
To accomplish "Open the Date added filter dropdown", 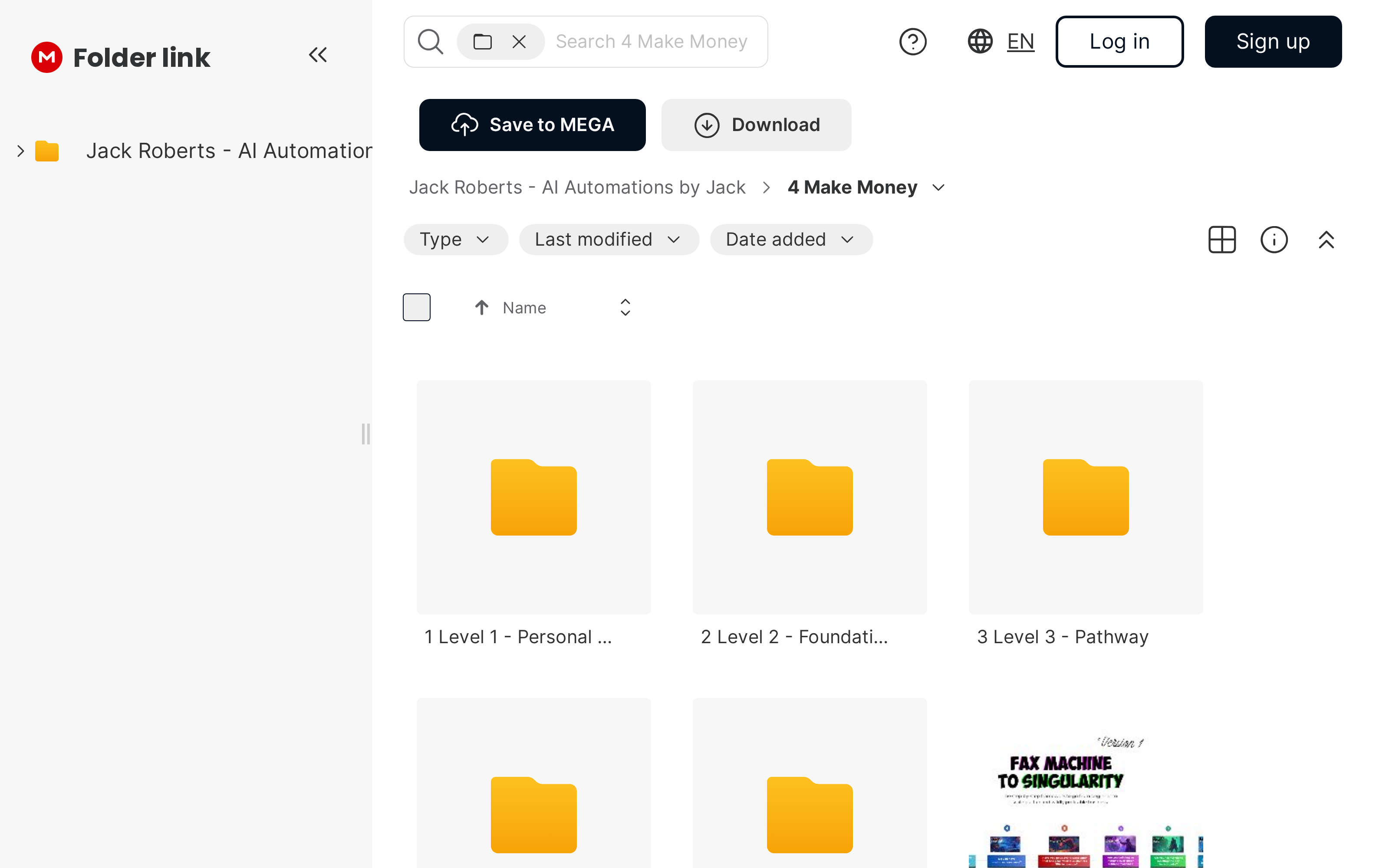I will [791, 240].
